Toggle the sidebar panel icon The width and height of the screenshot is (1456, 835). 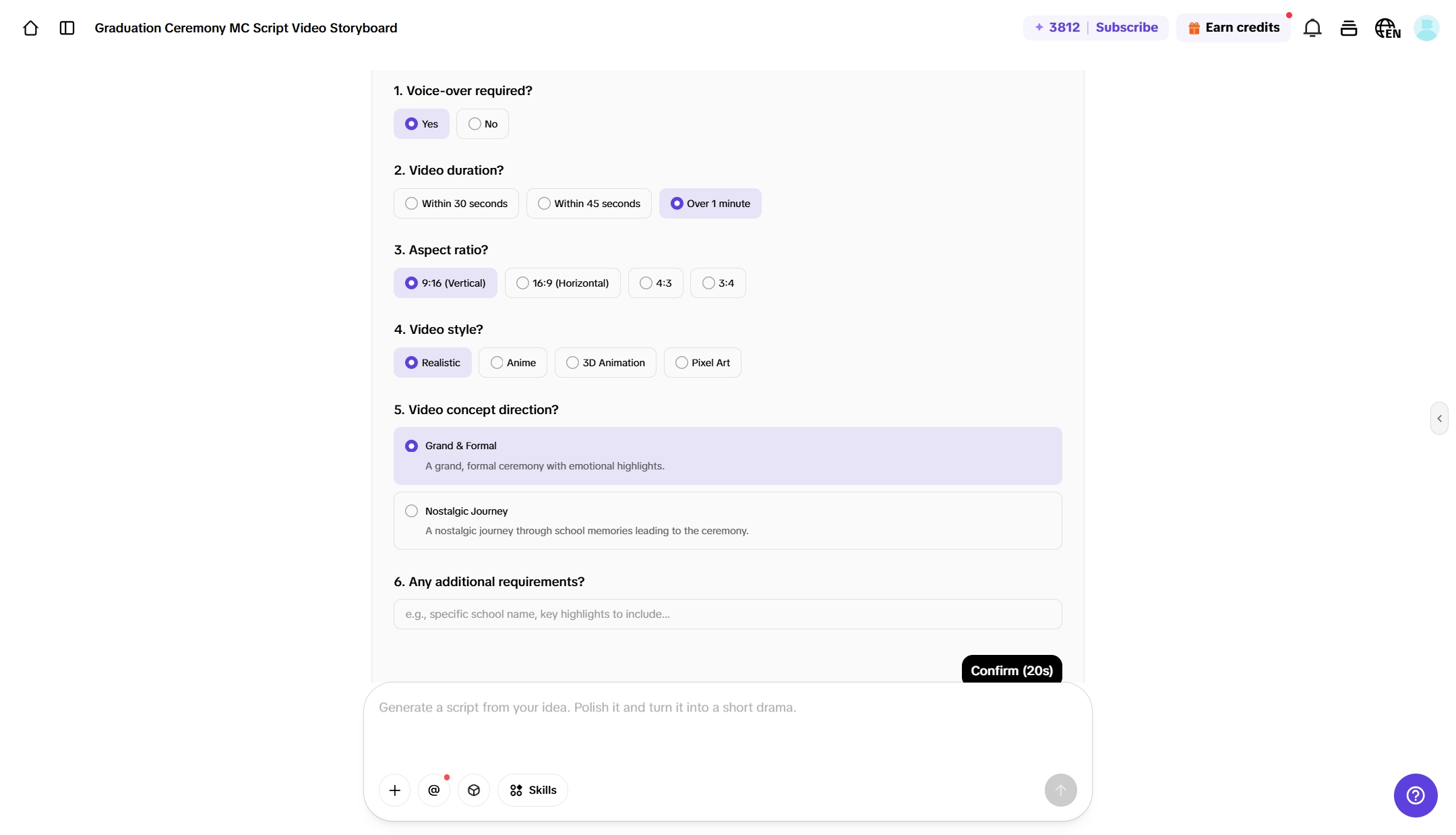67,28
